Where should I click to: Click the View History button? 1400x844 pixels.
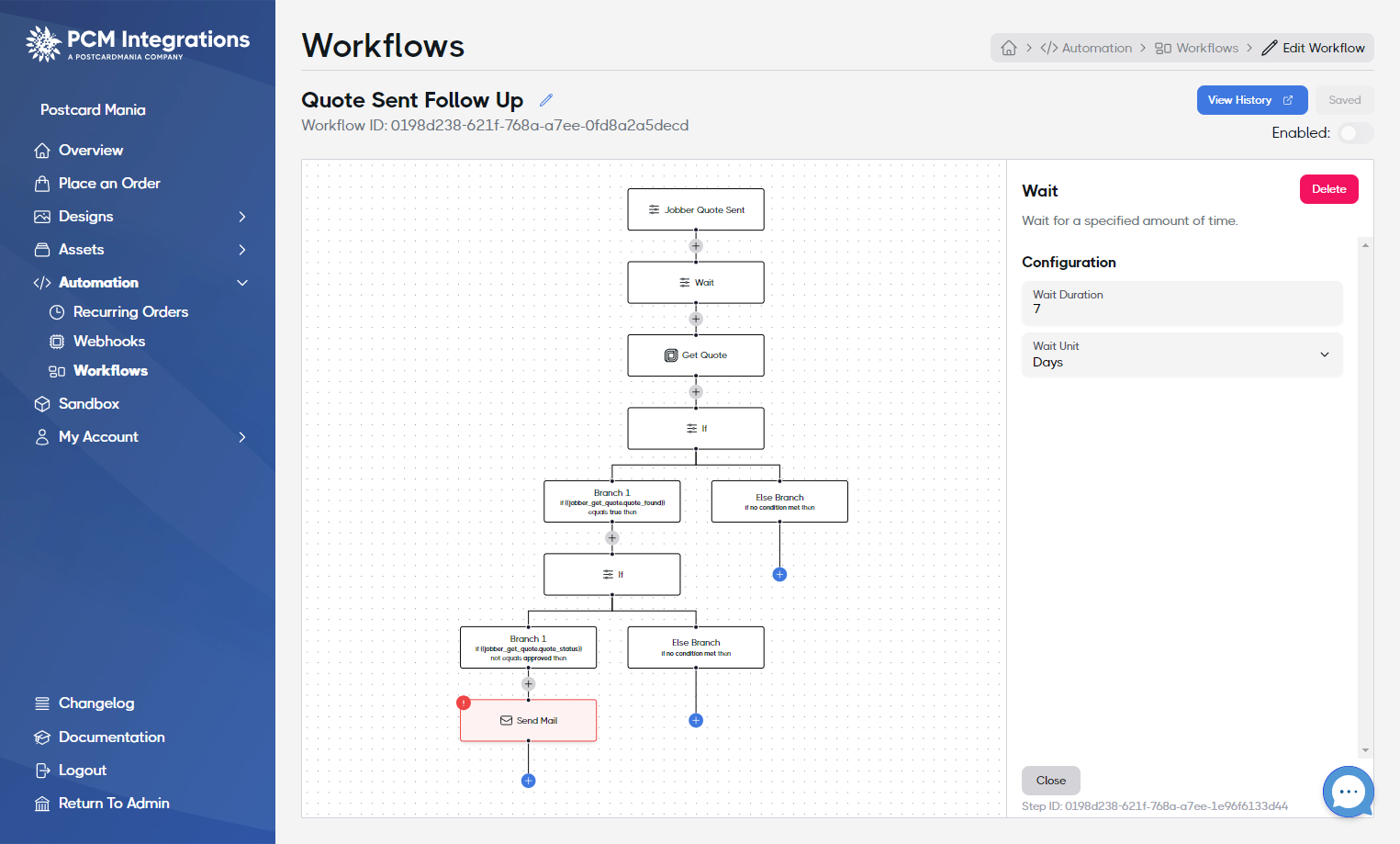pyautogui.click(x=1252, y=100)
